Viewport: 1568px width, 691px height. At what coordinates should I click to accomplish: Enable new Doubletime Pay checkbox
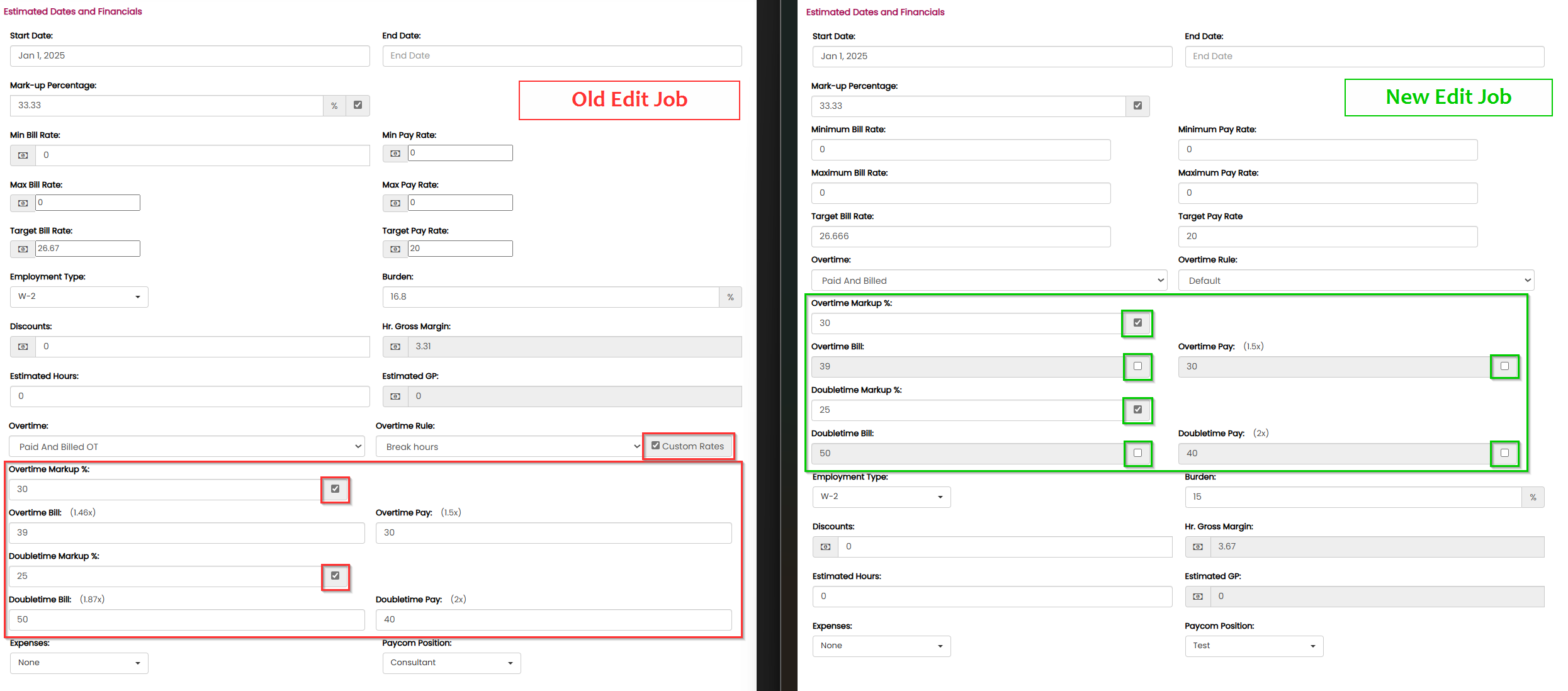click(x=1504, y=453)
